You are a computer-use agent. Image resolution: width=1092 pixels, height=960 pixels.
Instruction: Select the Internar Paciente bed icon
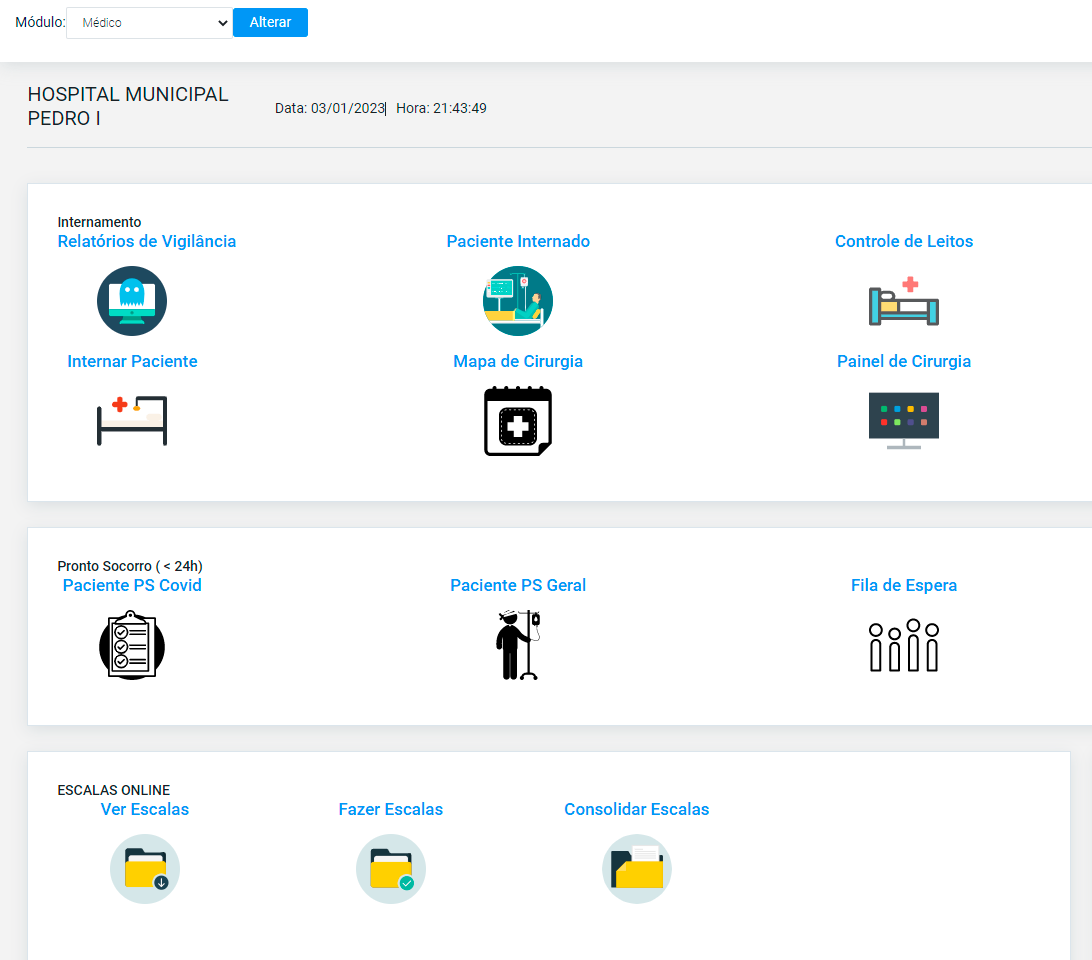pos(132,420)
